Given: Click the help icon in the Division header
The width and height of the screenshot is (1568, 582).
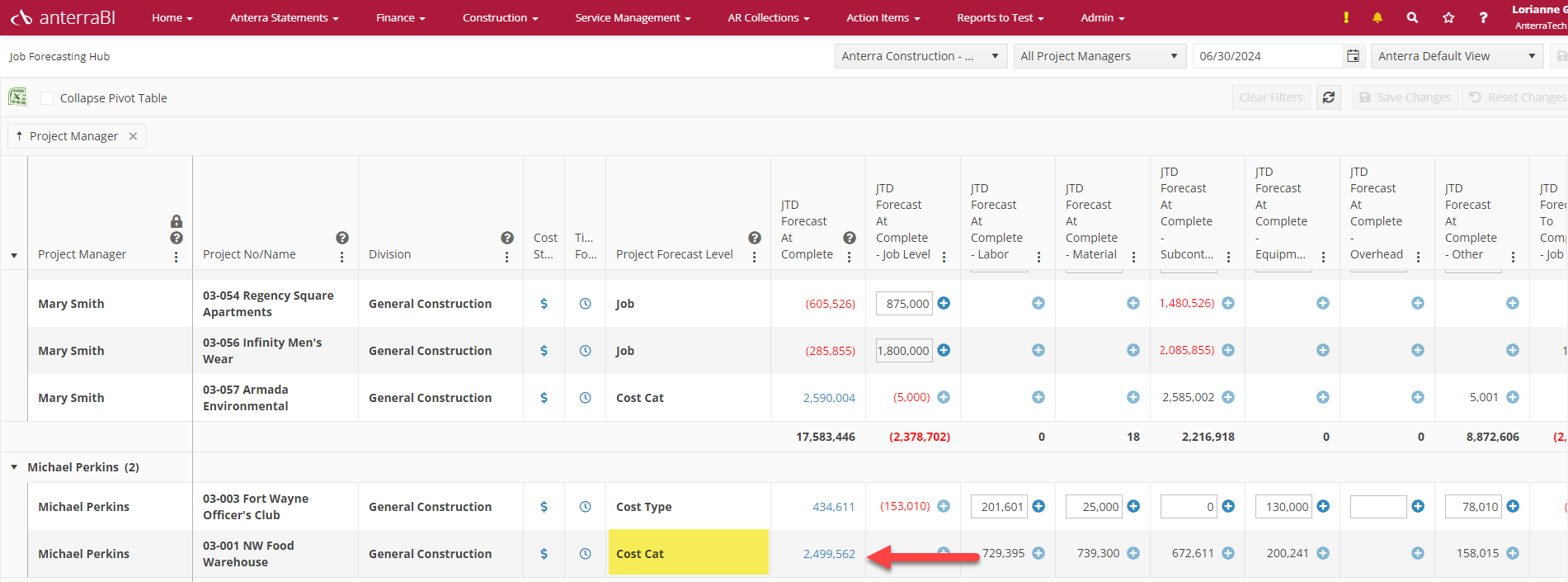Looking at the screenshot, I should (x=507, y=238).
